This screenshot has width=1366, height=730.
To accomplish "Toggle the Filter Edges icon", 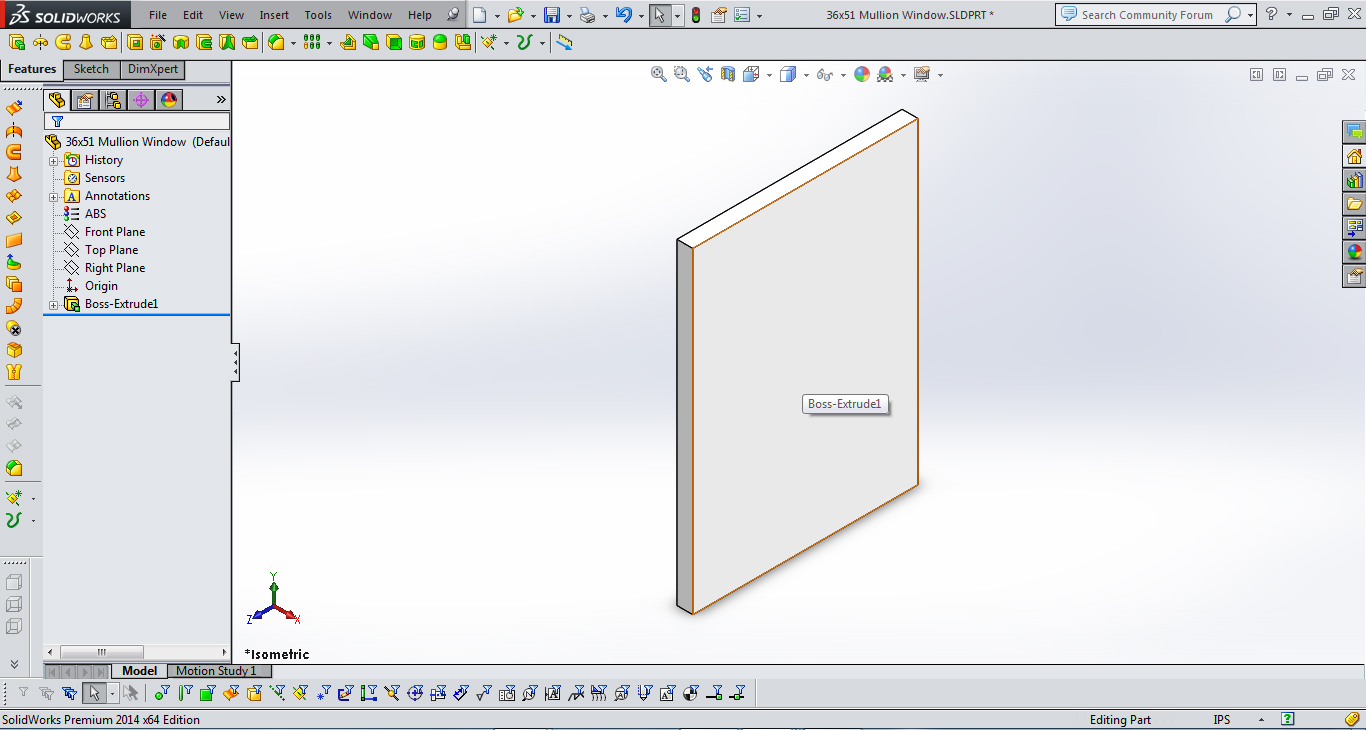I will pyautogui.click(x=185, y=692).
